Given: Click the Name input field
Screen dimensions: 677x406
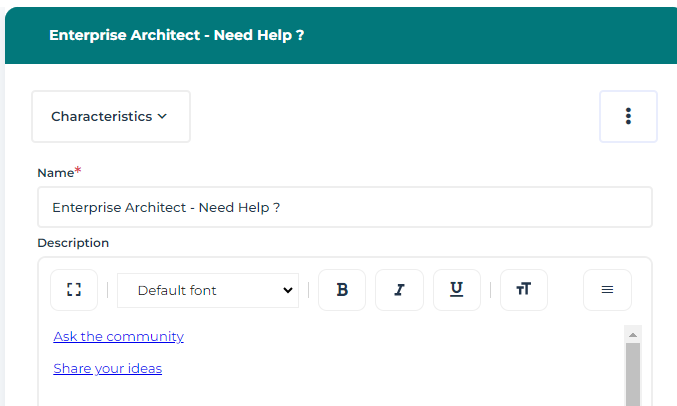Looking at the screenshot, I should click(x=345, y=207).
